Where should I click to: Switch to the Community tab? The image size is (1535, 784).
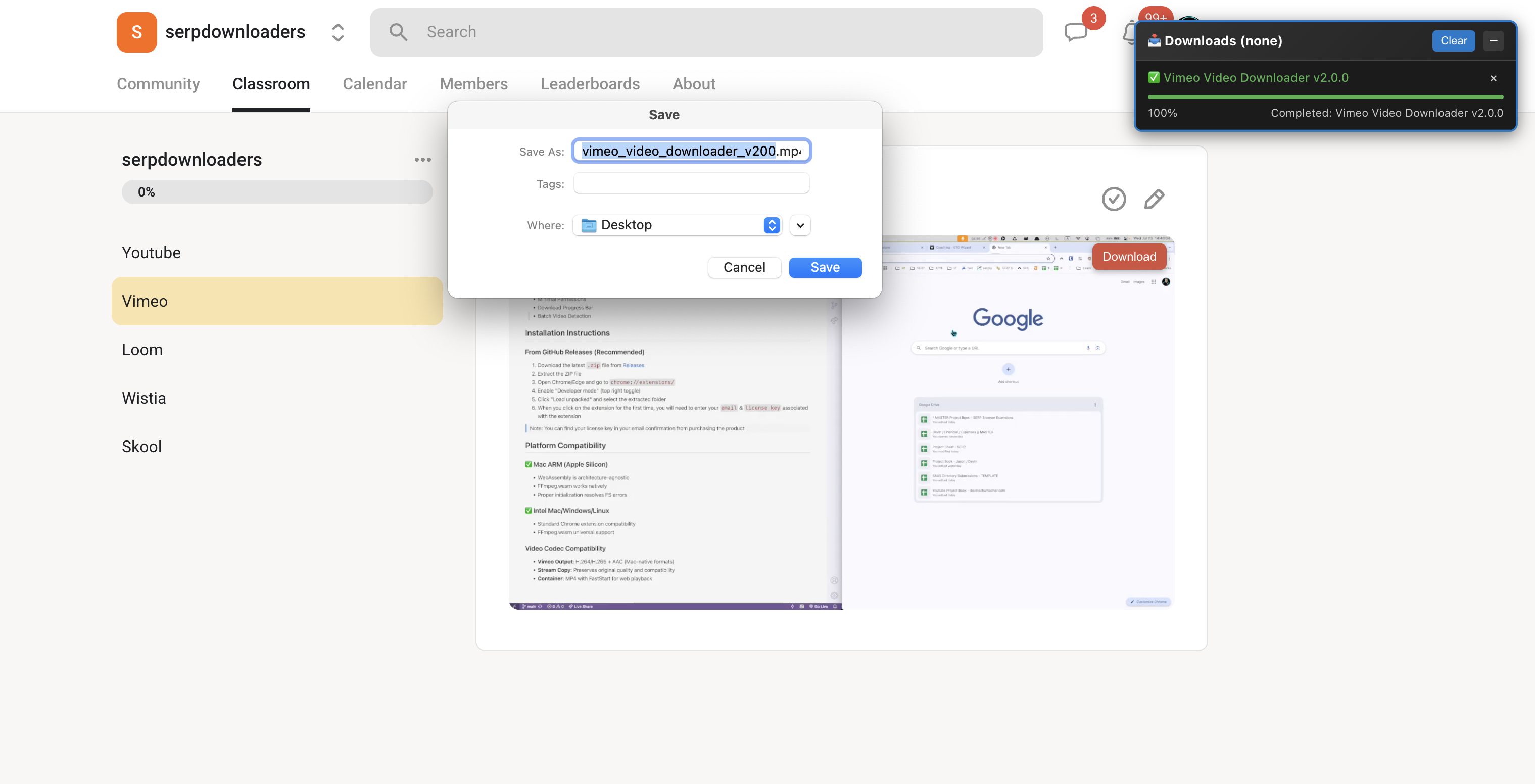tap(158, 84)
